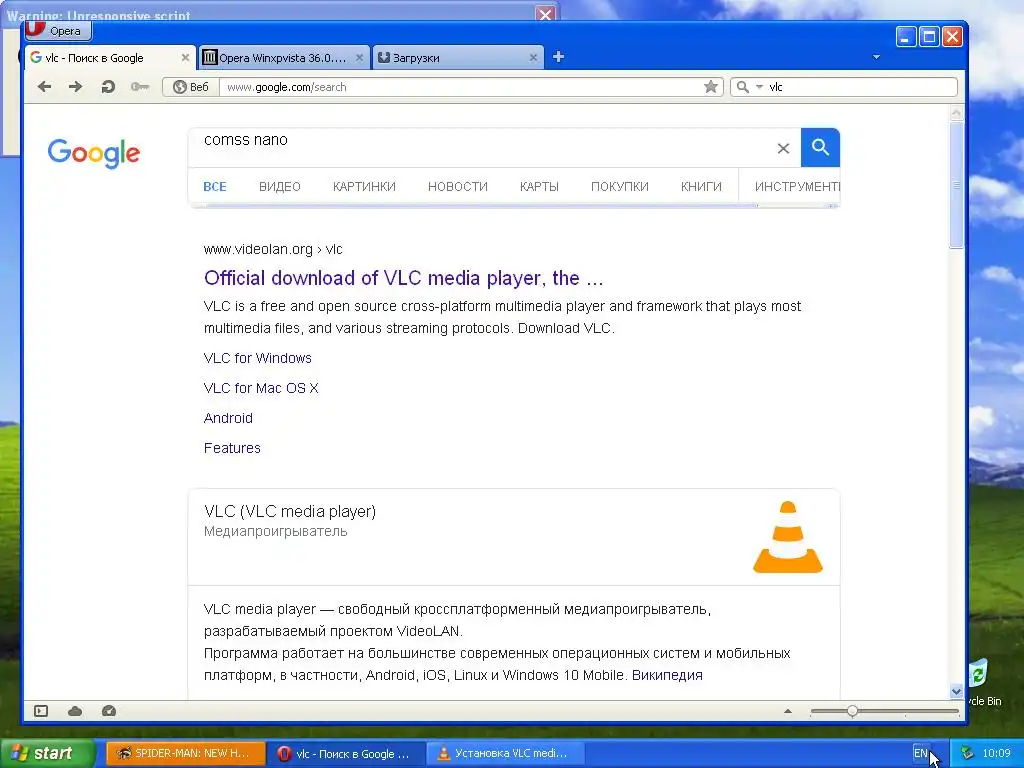The width and height of the screenshot is (1024, 768).
Task: Open the Features sitelink
Action: coord(232,449)
